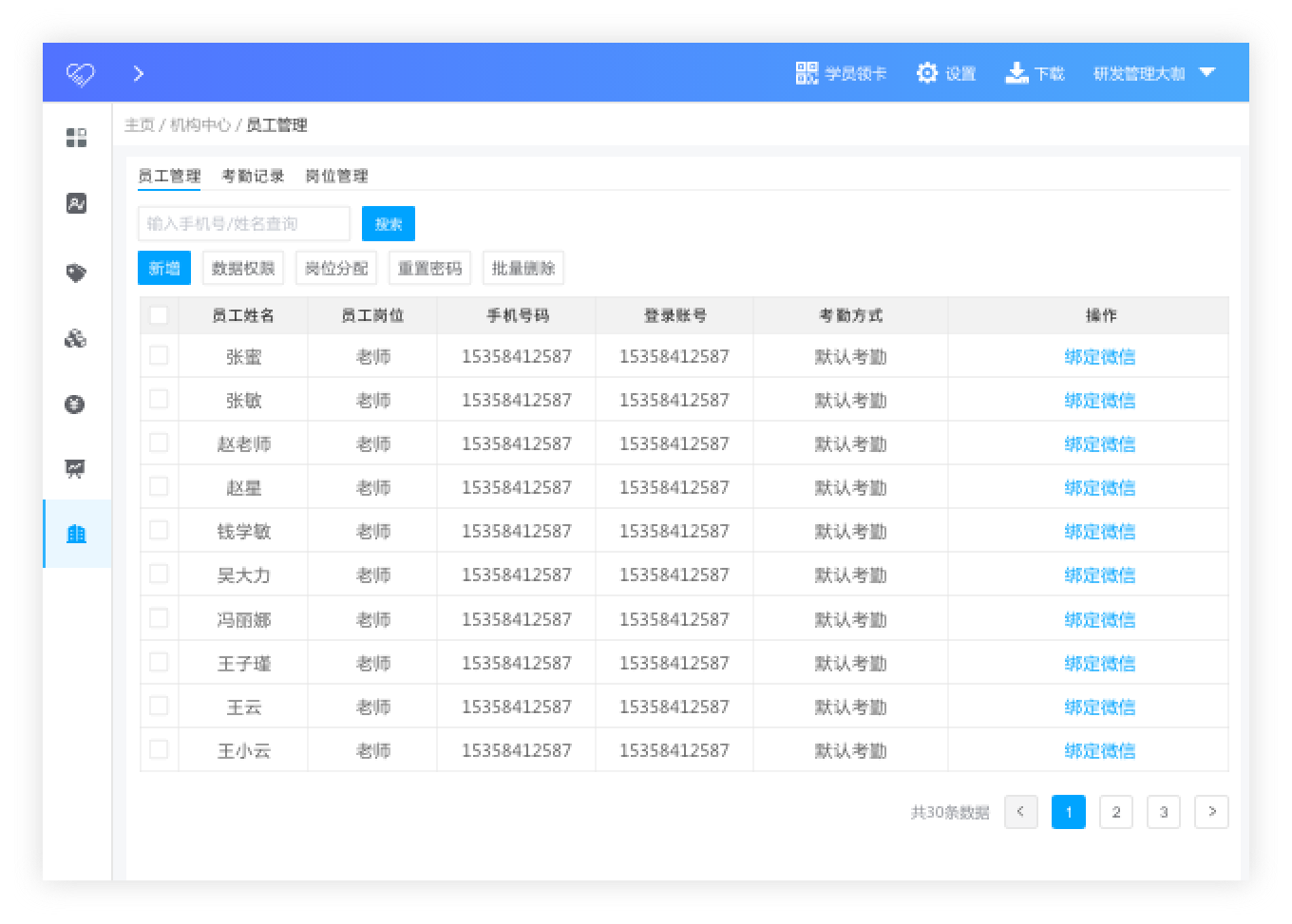1292x924 pixels.
Task: Select page 1 in pagination
Action: tap(1069, 812)
